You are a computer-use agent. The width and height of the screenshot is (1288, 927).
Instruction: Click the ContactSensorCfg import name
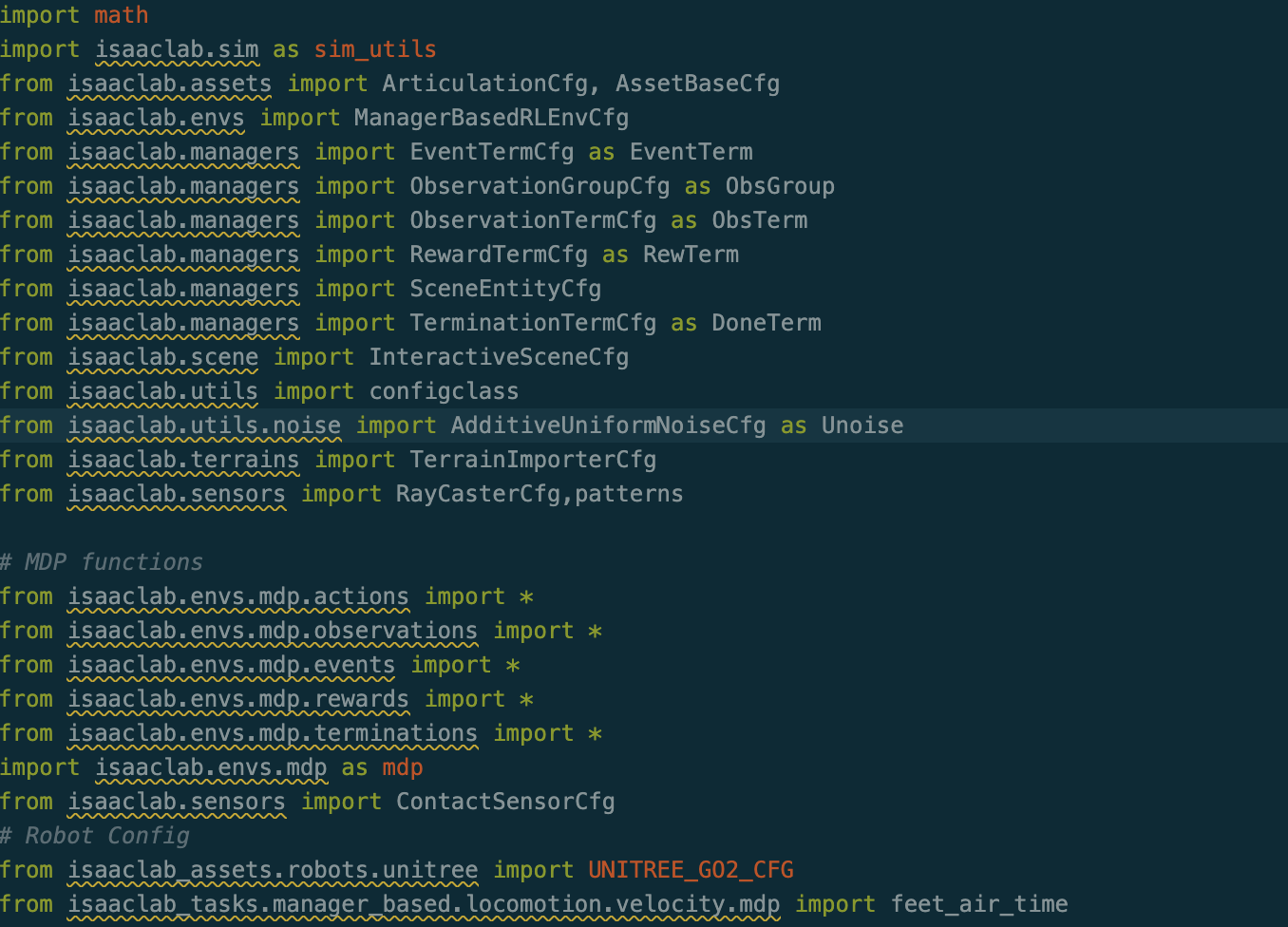pyautogui.click(x=505, y=802)
